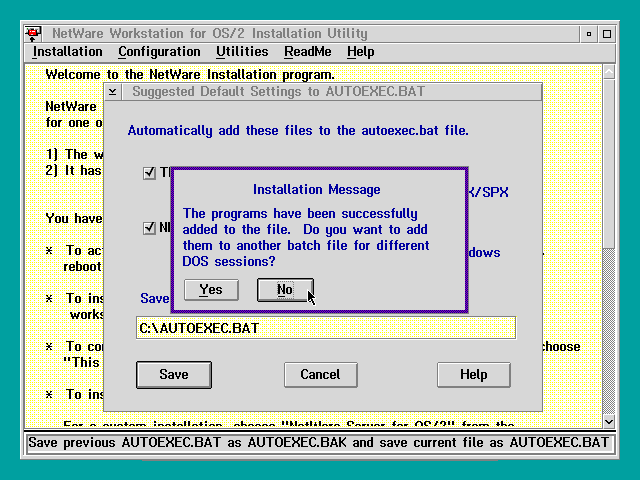This screenshot has width=640, height=480.
Task: Open the Help menu in menu bar
Action: [360, 52]
